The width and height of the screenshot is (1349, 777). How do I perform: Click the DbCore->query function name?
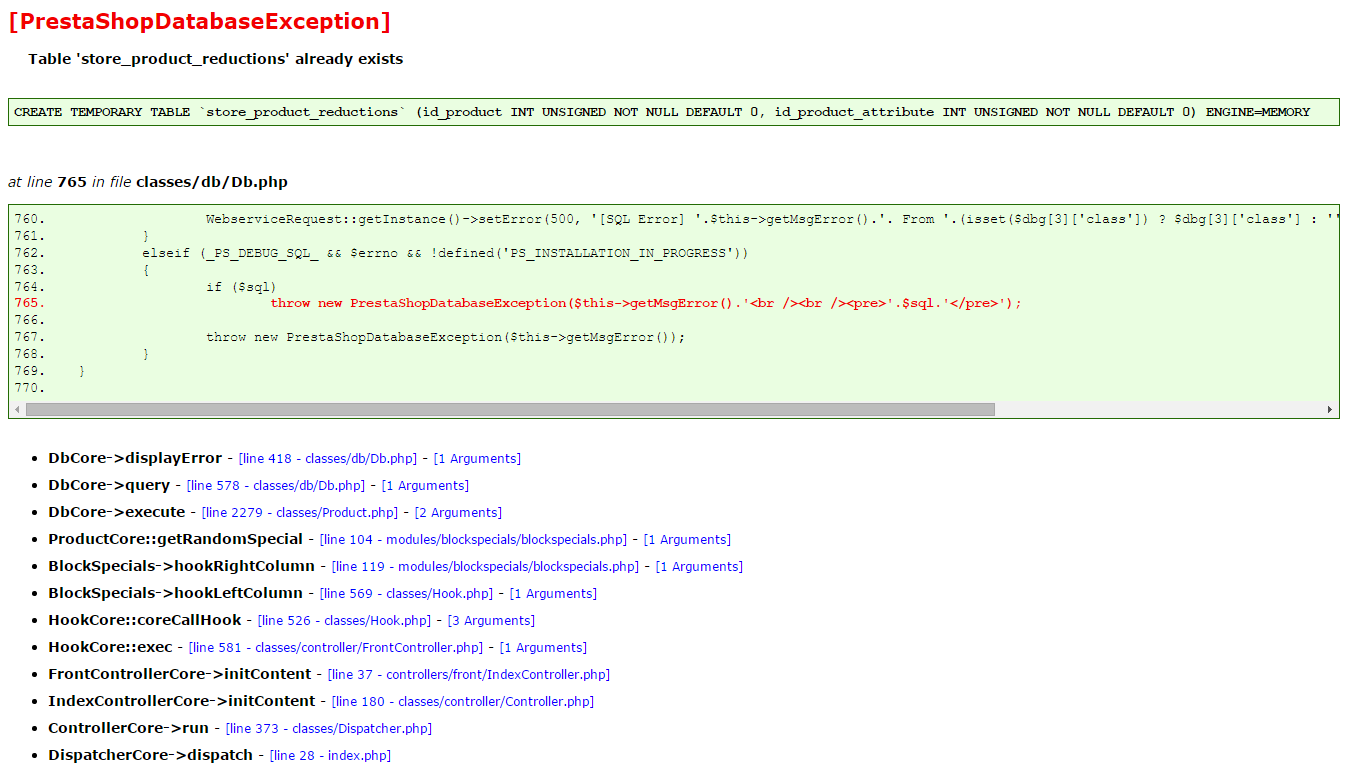109,485
